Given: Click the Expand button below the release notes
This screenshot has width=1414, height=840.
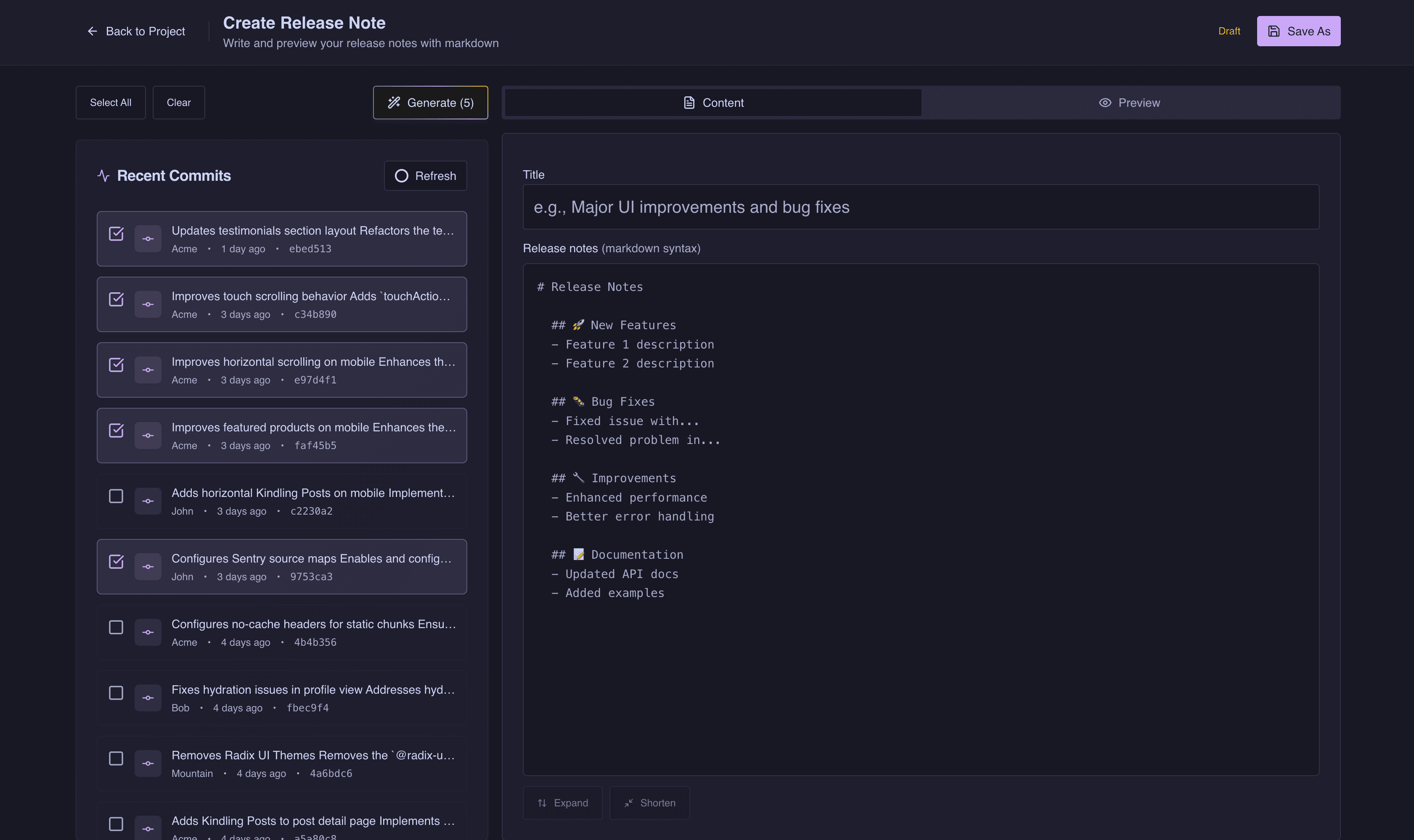Looking at the screenshot, I should pos(562,803).
